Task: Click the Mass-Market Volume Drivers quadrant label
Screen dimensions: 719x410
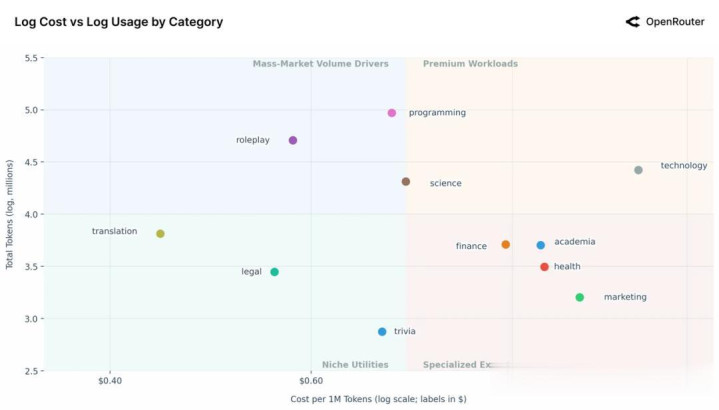Action: click(x=320, y=64)
